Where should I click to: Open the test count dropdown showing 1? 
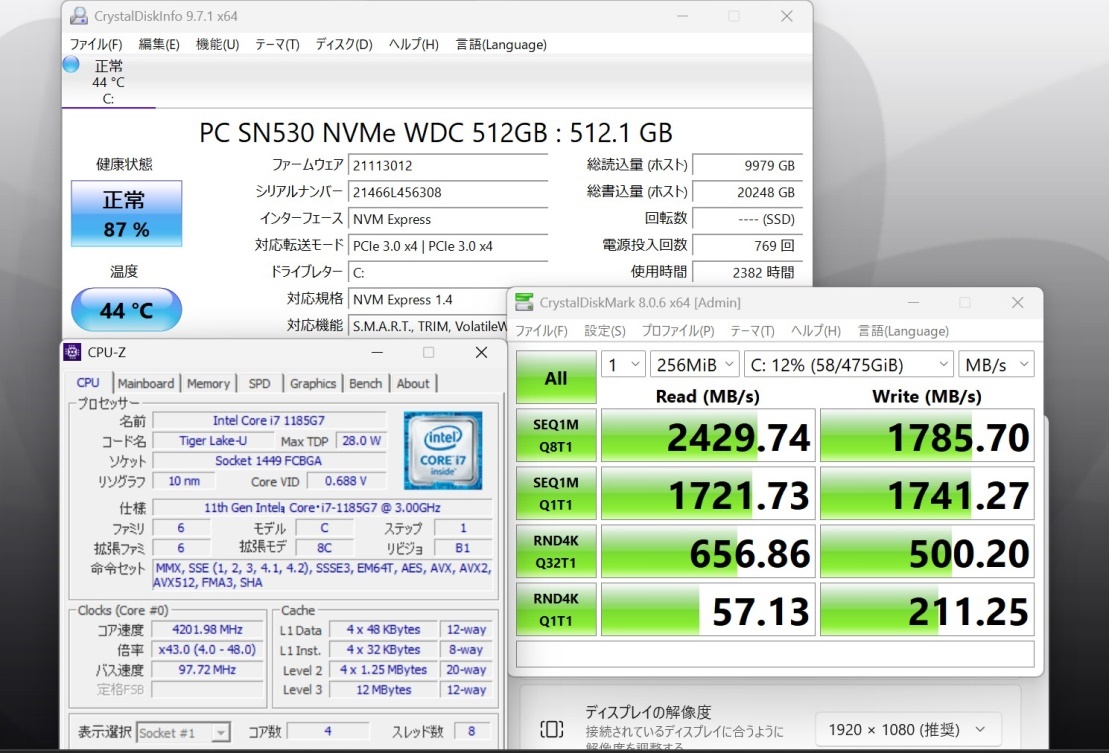tap(622, 365)
